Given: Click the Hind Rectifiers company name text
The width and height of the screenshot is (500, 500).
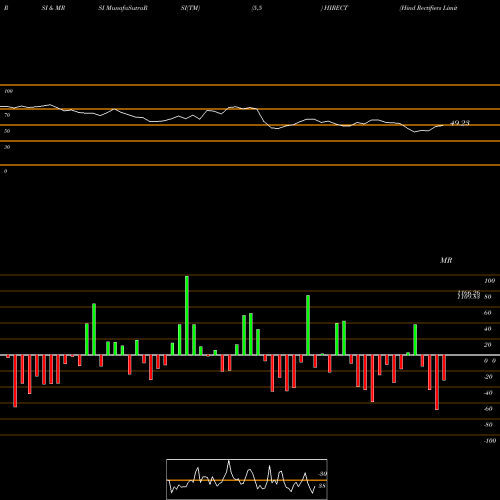Looking at the screenshot, I should 428,8.
